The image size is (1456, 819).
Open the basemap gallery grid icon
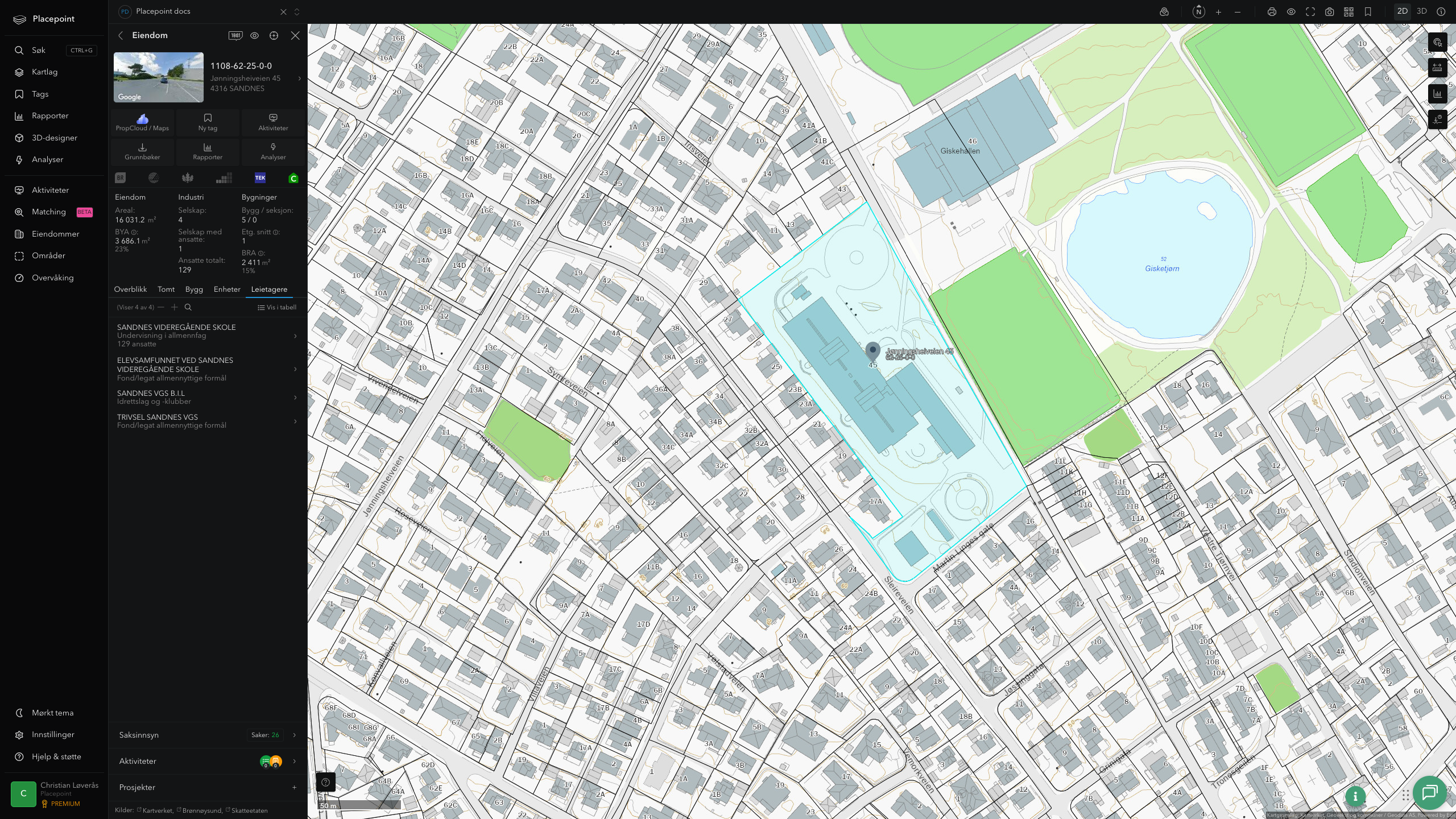pyautogui.click(x=1349, y=11)
